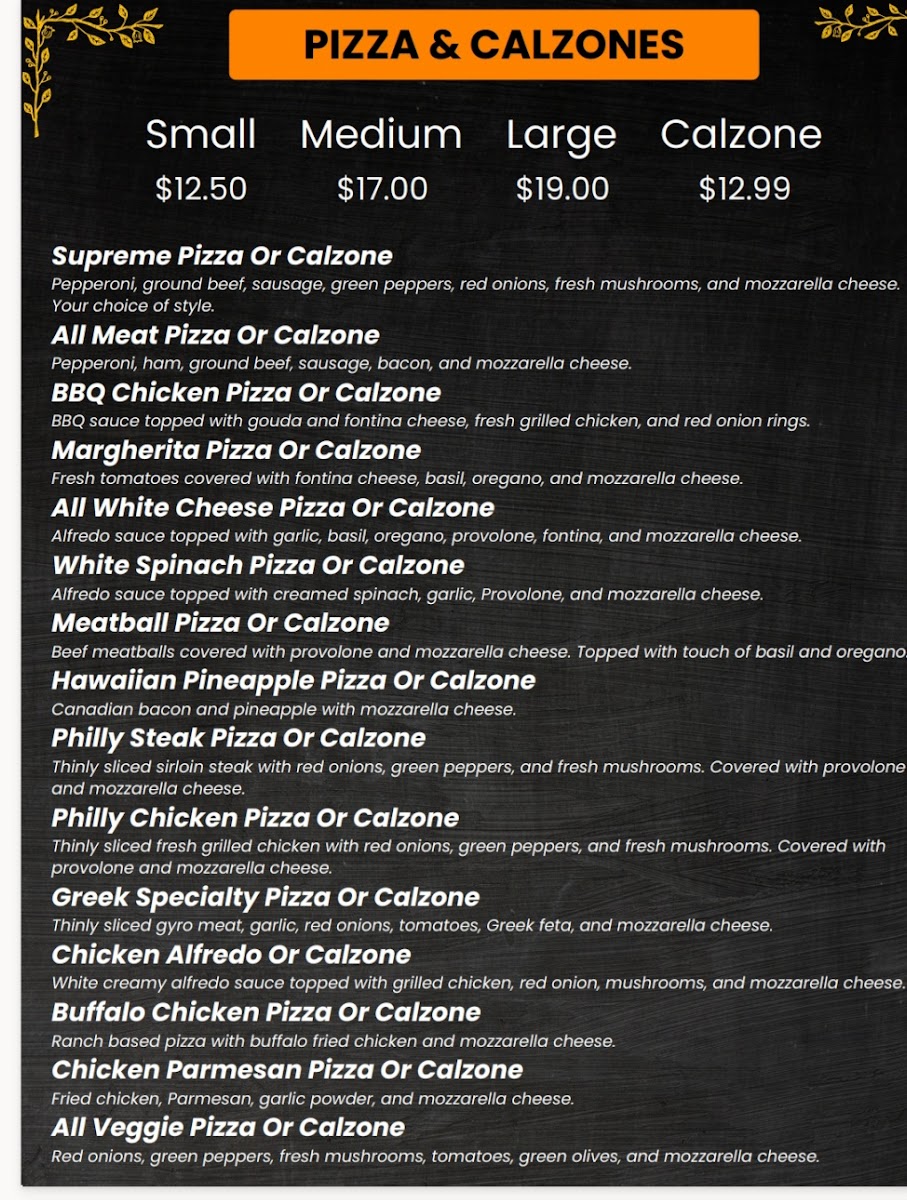
Task: Select the Calzone column heading
Action: pyautogui.click(x=741, y=135)
